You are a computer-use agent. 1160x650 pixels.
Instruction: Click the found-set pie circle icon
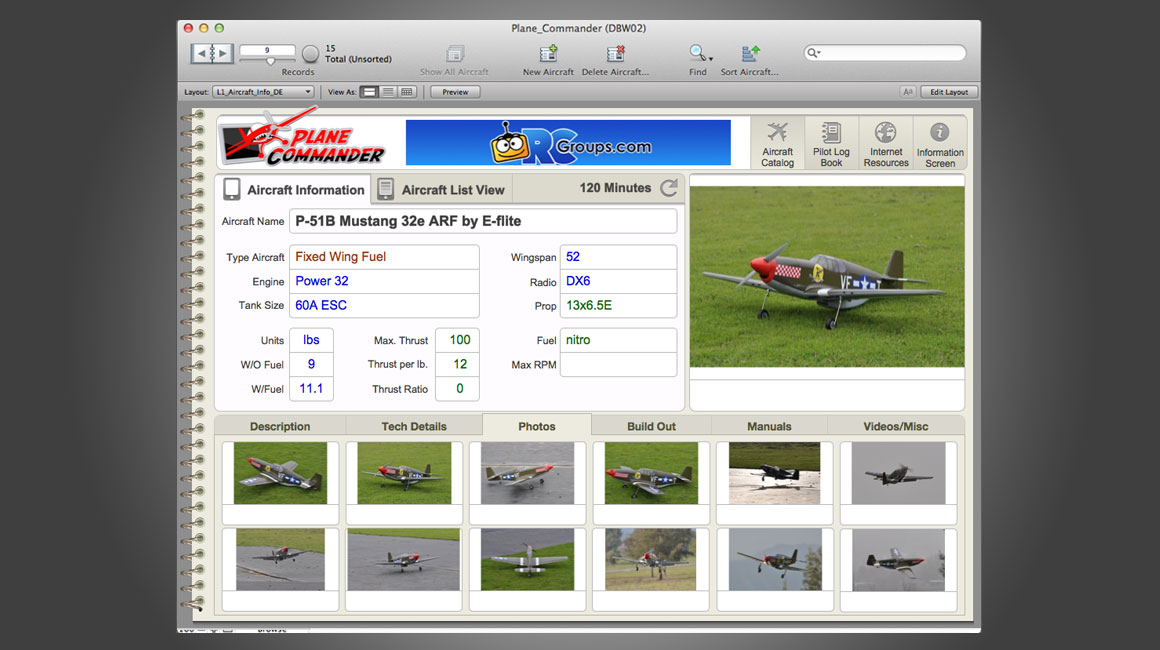(311, 53)
